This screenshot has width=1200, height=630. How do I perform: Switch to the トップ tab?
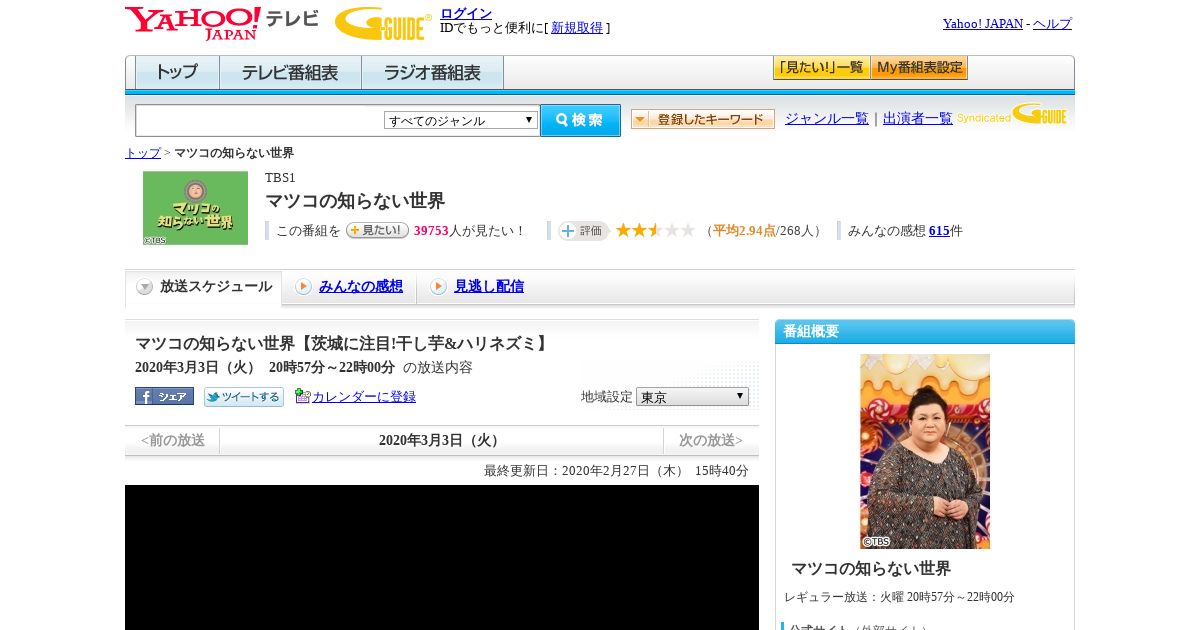pos(177,73)
